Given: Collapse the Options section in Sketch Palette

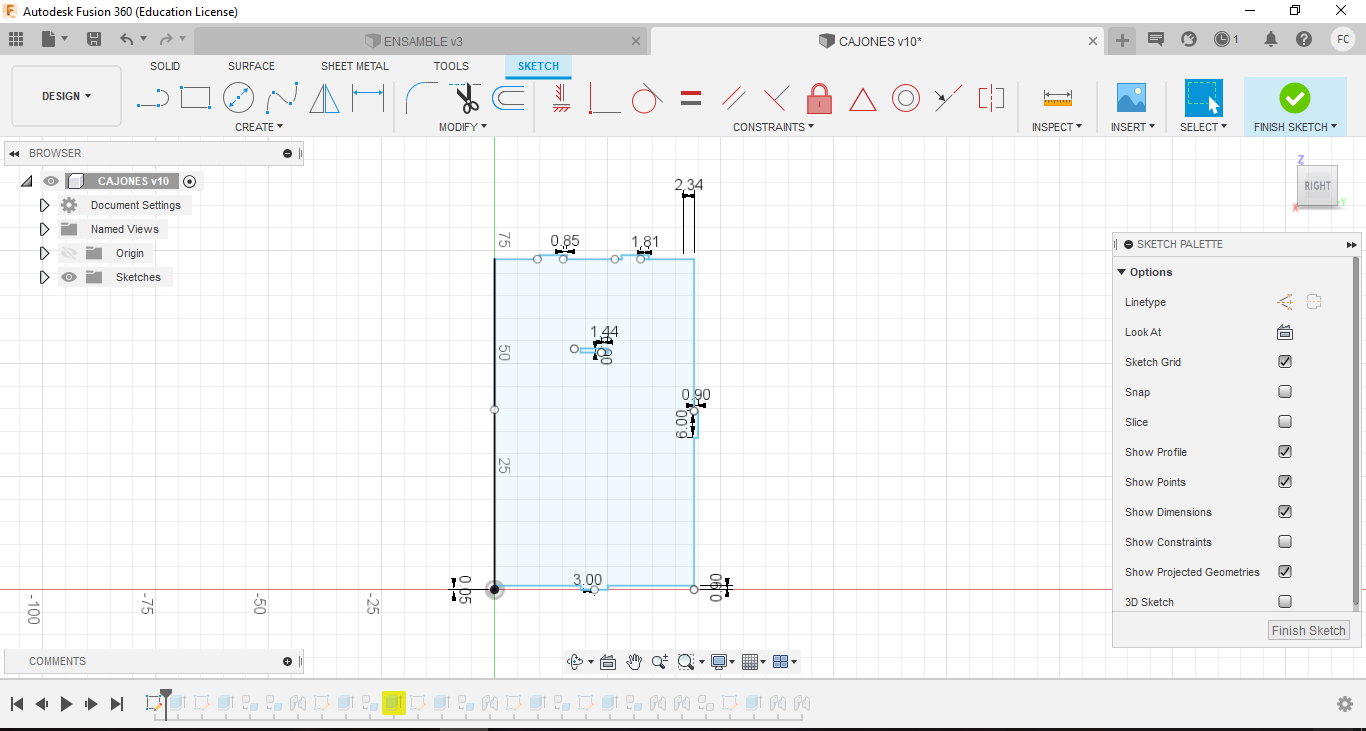Looking at the screenshot, I should [x=1122, y=272].
